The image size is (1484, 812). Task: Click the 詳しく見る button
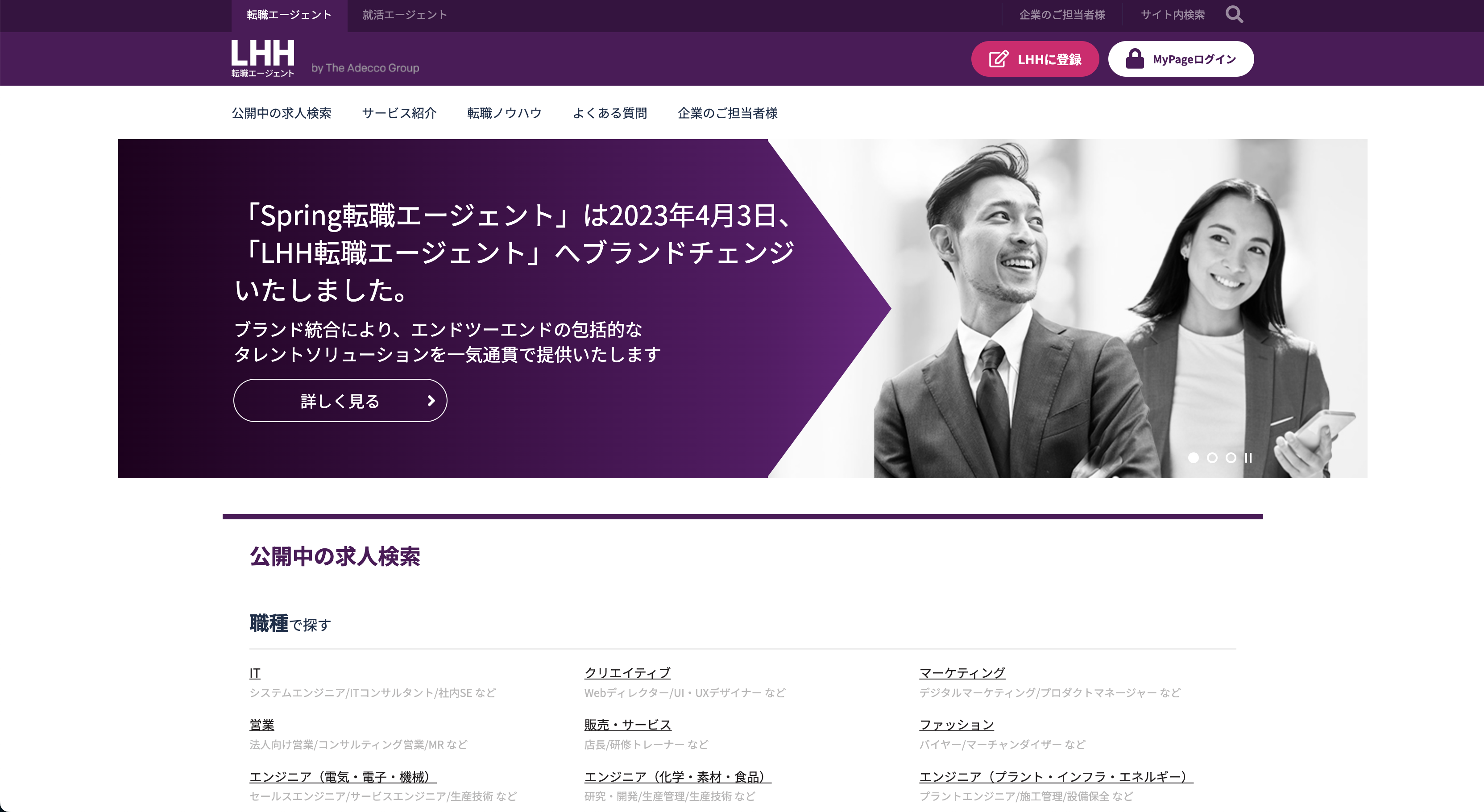pos(339,400)
